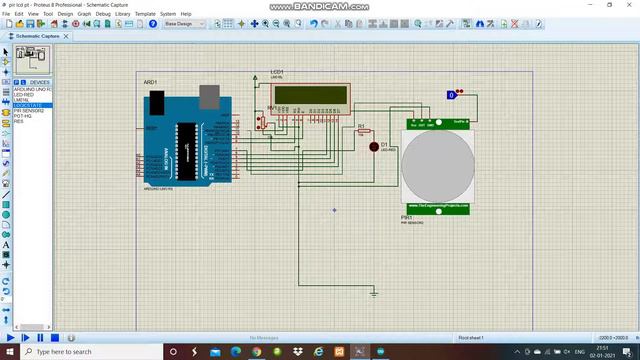The width and height of the screenshot is (640, 360).
Task: Step the simulation with the step button
Action: 25,338
